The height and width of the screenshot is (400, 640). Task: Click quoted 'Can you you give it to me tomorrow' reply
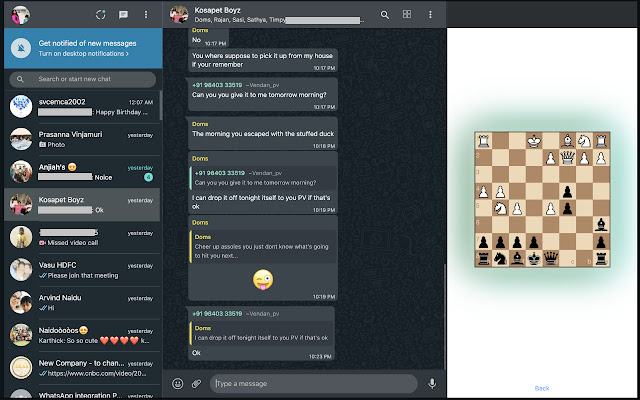[263, 178]
